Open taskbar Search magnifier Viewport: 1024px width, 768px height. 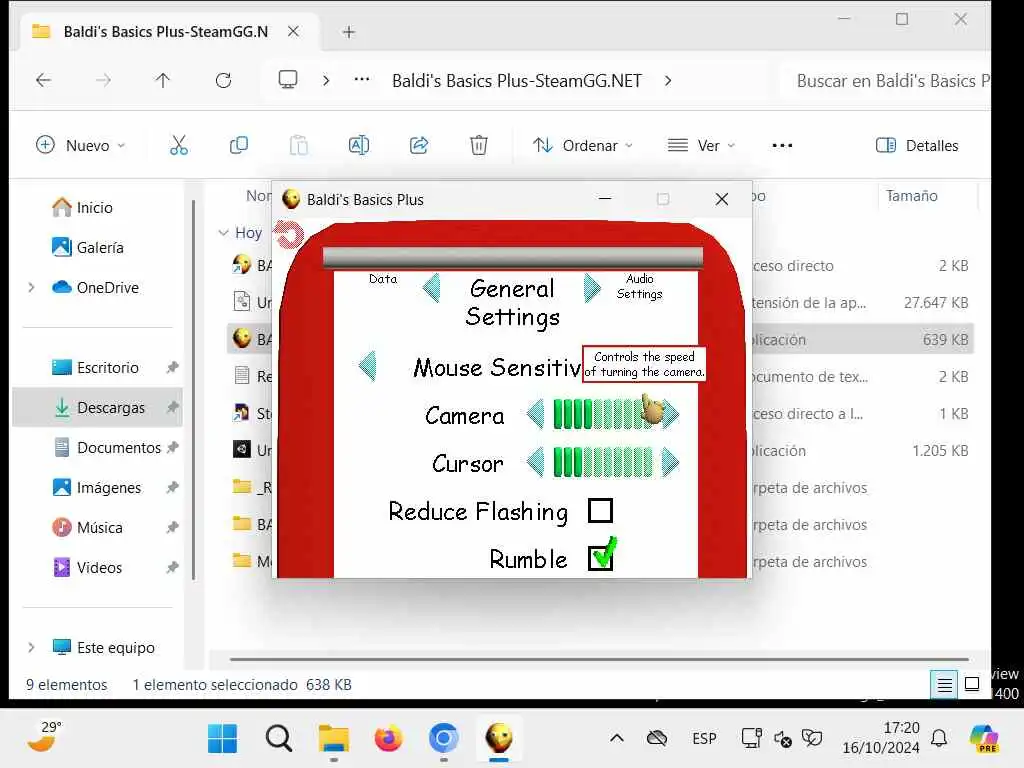(278, 738)
